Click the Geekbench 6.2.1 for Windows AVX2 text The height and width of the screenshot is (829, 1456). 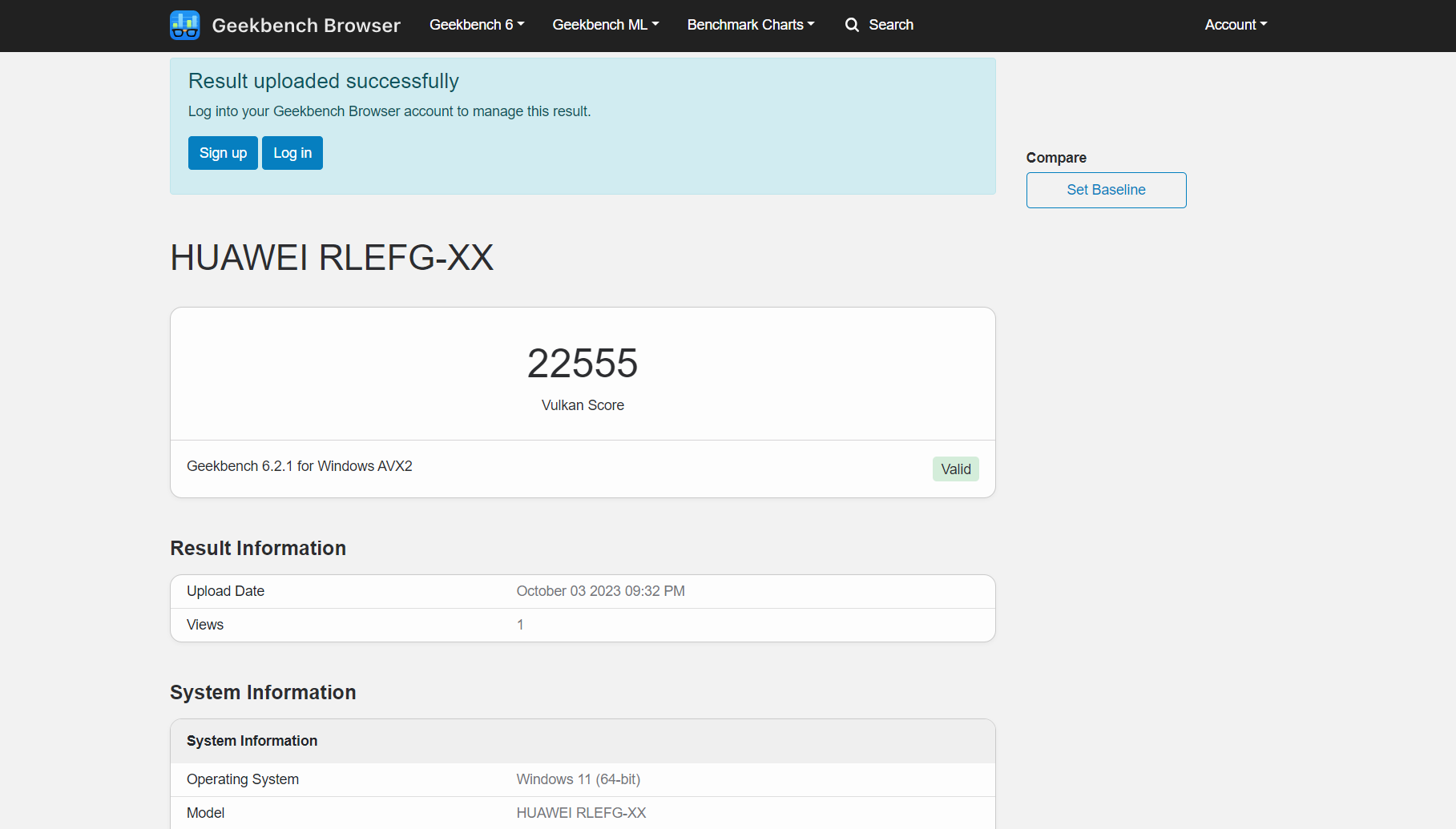click(x=300, y=466)
